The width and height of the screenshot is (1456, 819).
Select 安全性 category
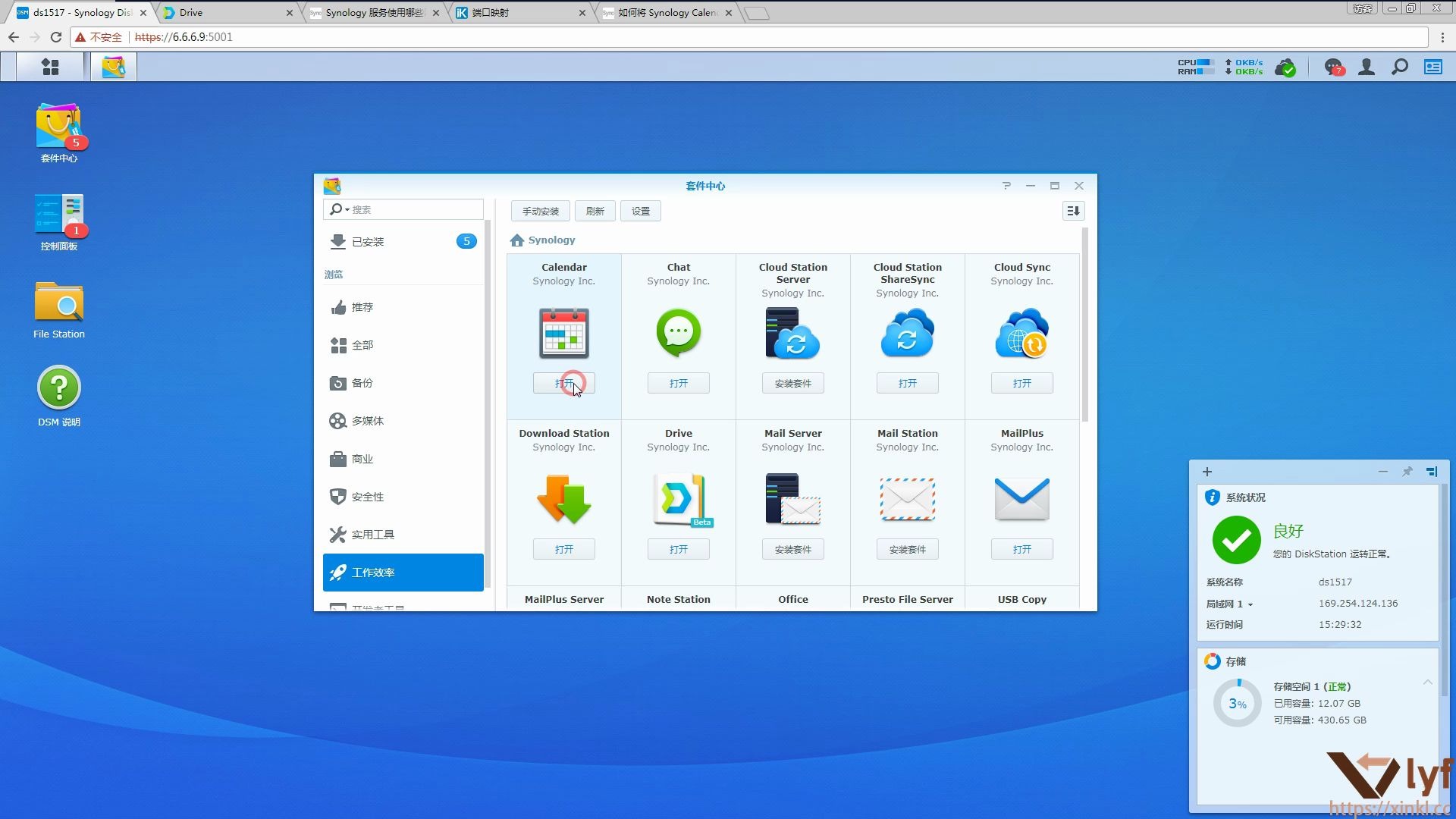point(403,497)
